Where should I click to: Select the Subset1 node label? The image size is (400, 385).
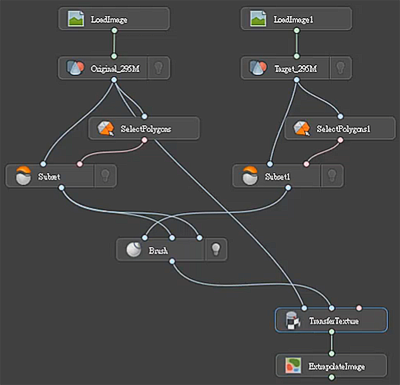tap(277, 176)
